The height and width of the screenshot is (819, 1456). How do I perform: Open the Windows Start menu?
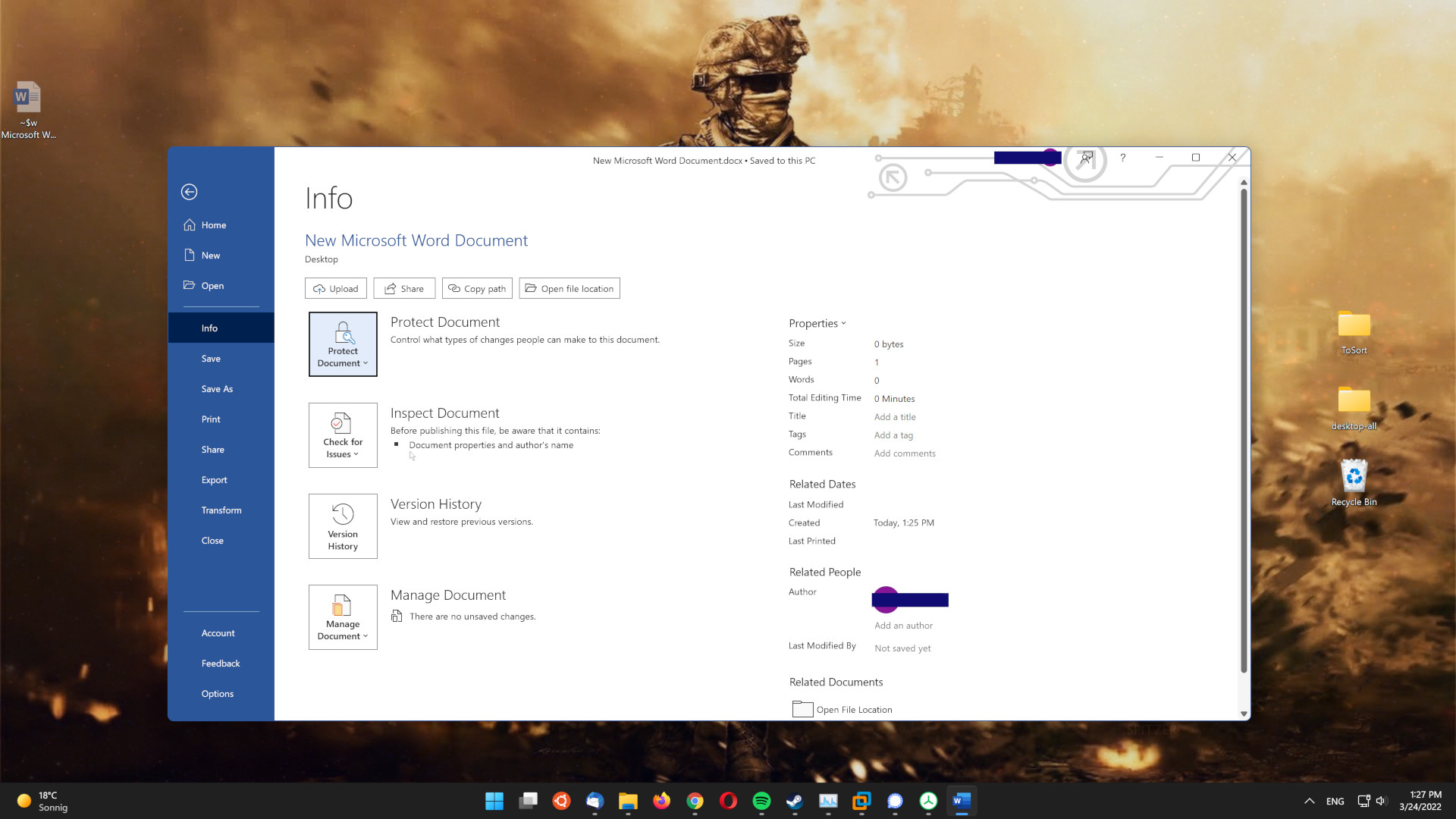point(494,801)
